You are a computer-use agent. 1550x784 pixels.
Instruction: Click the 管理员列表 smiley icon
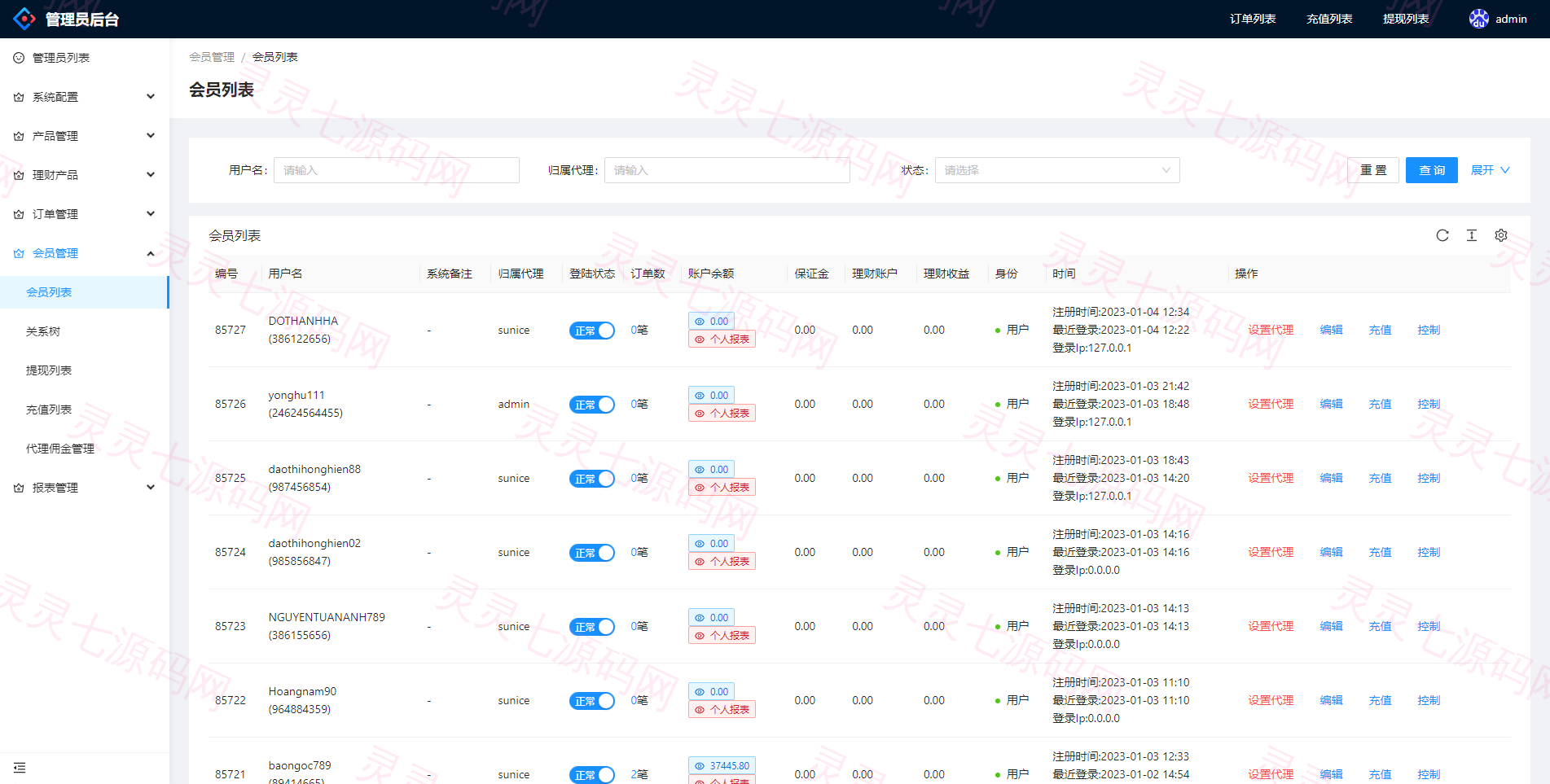click(19, 58)
